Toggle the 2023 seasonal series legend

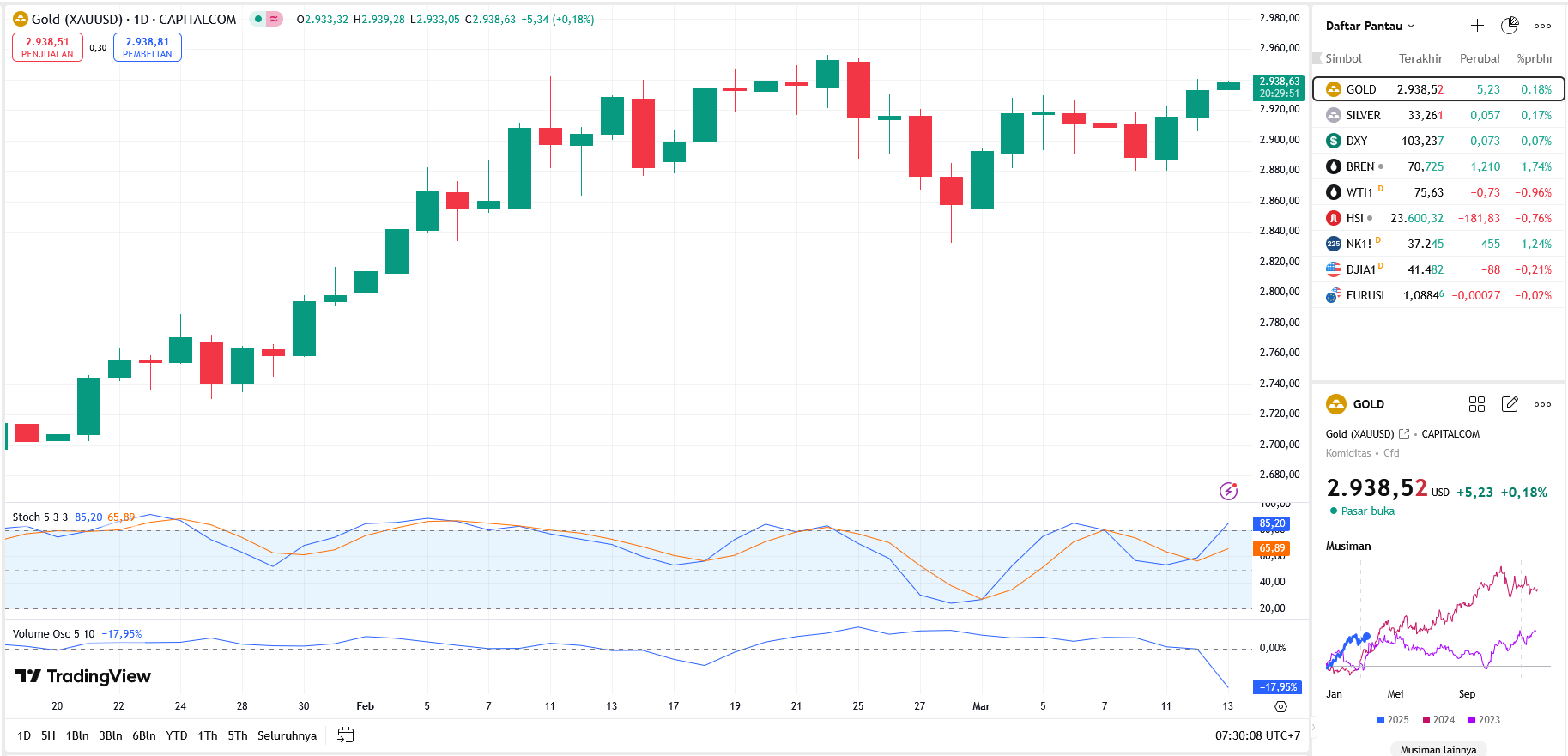1484,720
